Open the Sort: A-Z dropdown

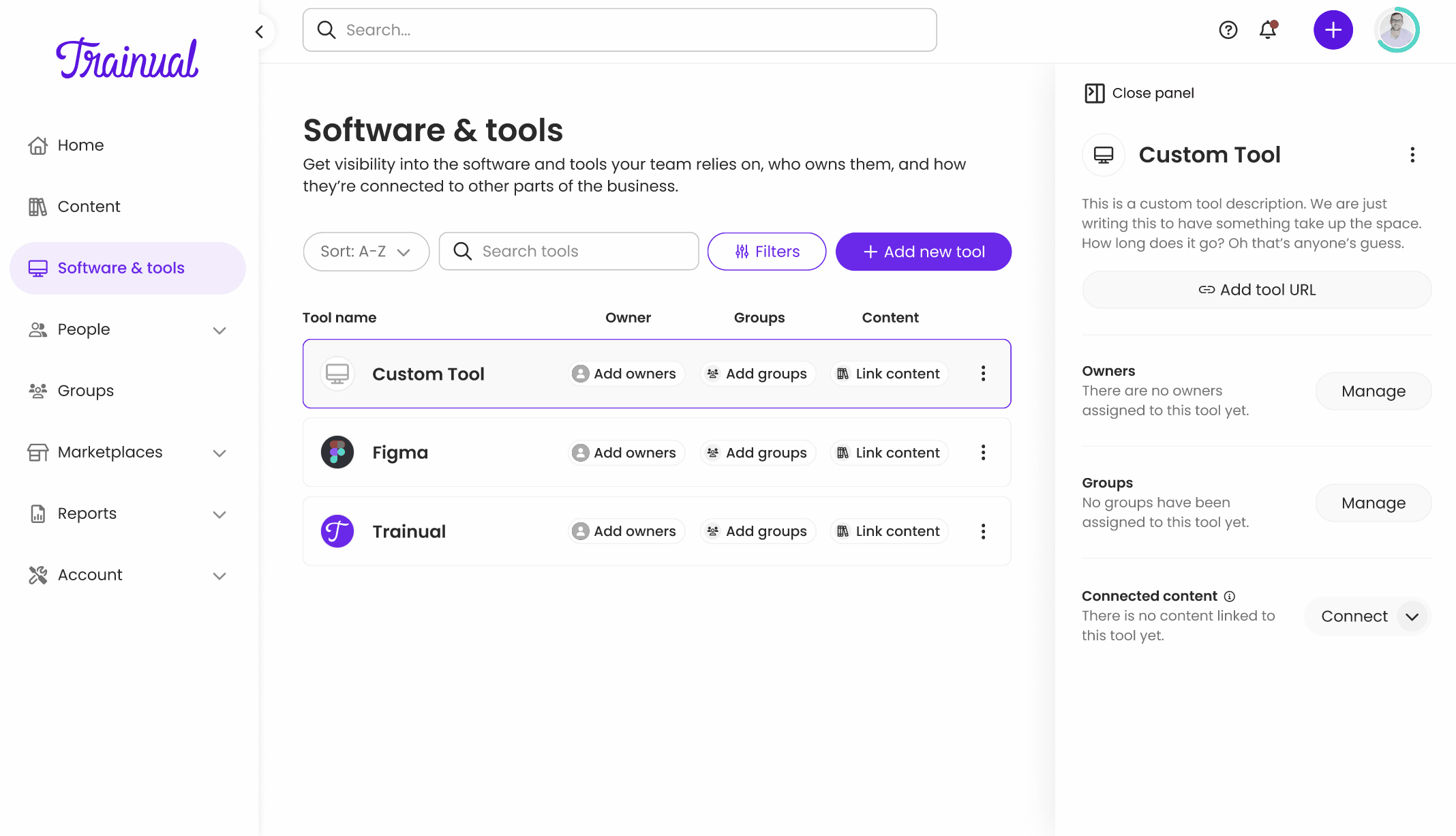point(366,252)
